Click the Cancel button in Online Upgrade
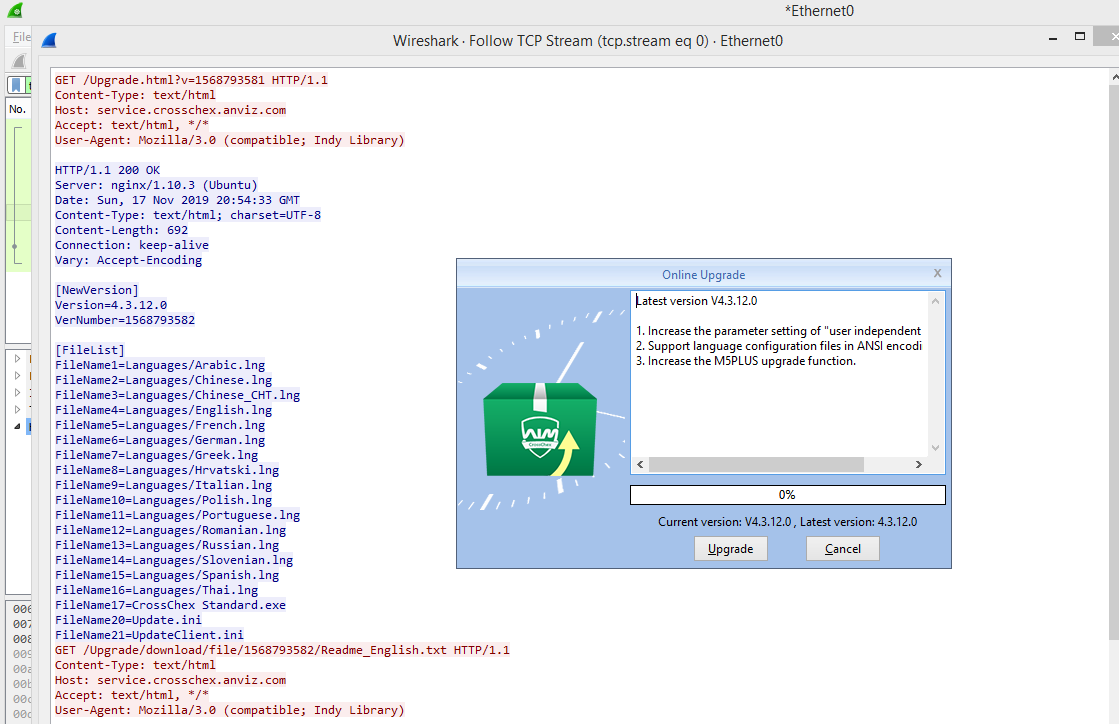 843,549
